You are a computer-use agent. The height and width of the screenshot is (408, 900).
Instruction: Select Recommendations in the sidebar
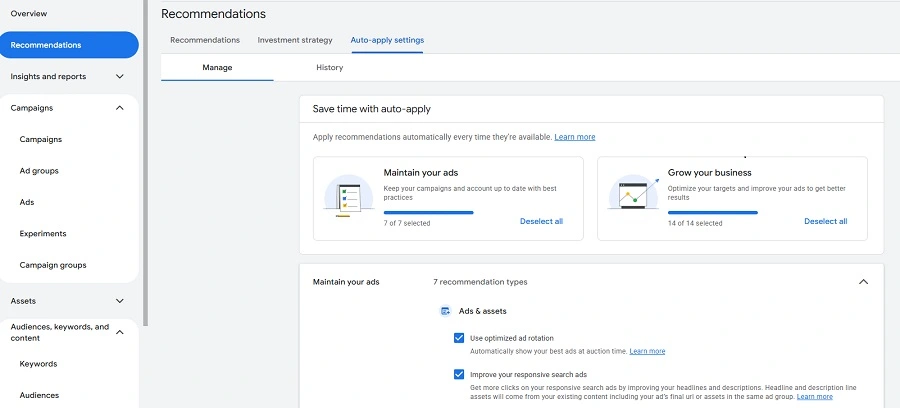tap(69, 45)
